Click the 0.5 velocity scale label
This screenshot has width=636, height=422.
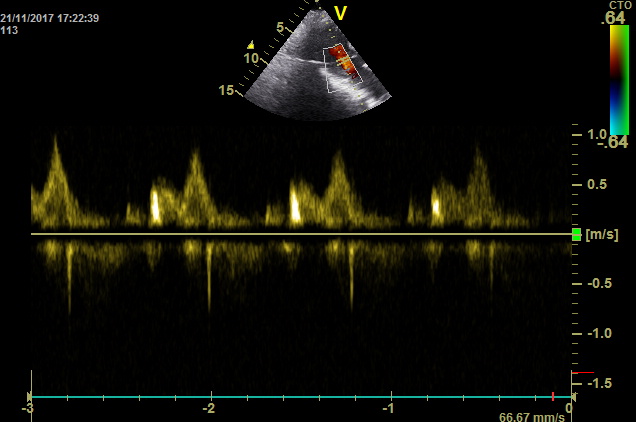pos(597,184)
